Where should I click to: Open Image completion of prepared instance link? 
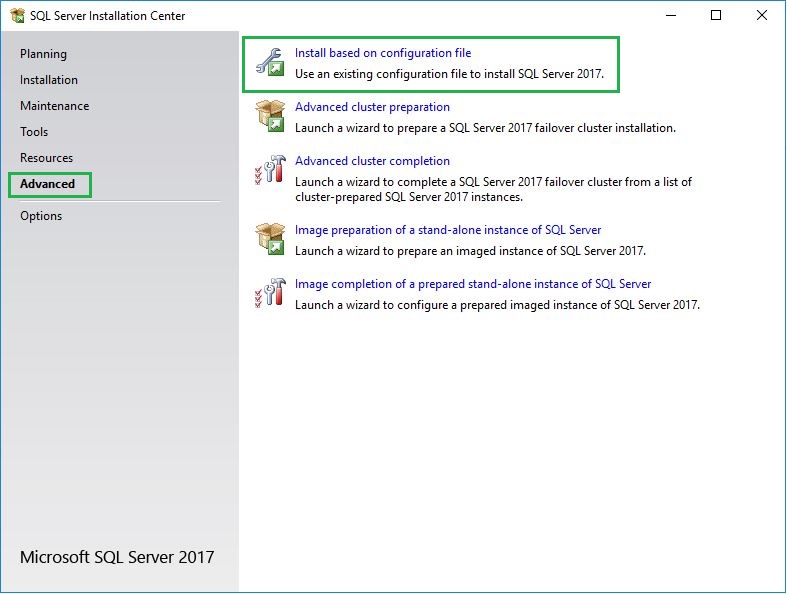[473, 284]
